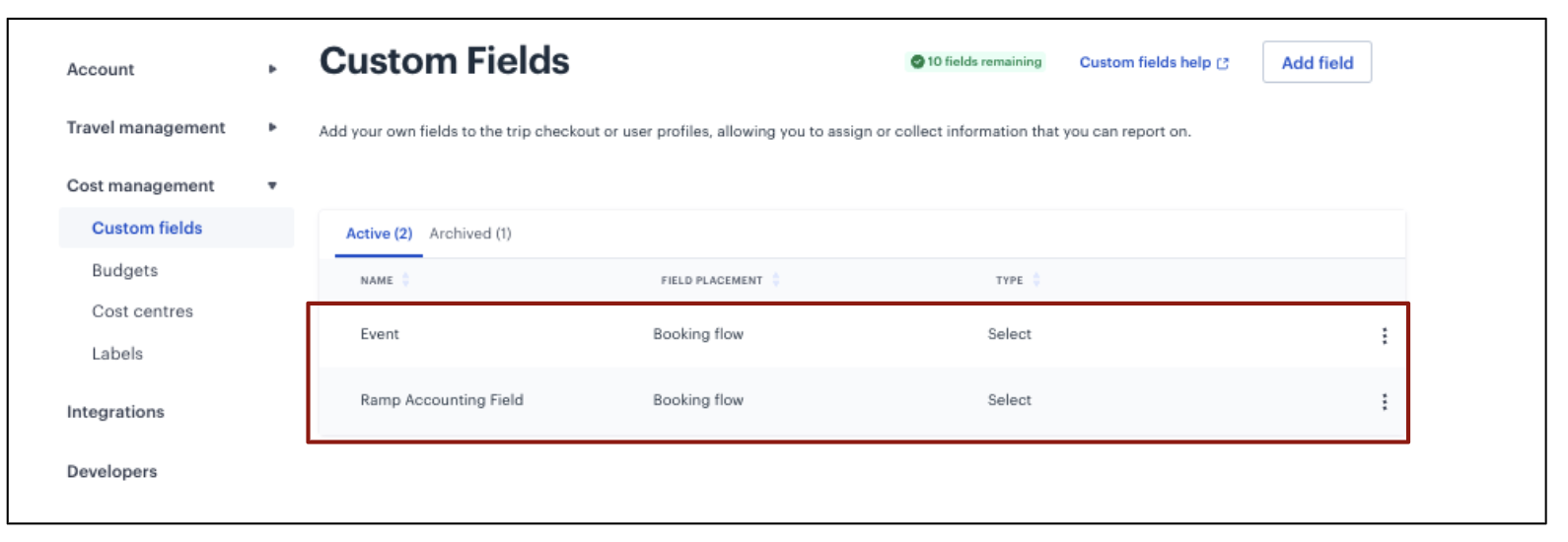Open the Labels sidebar item
Viewport: 1568px width, 542px height.
click(117, 354)
